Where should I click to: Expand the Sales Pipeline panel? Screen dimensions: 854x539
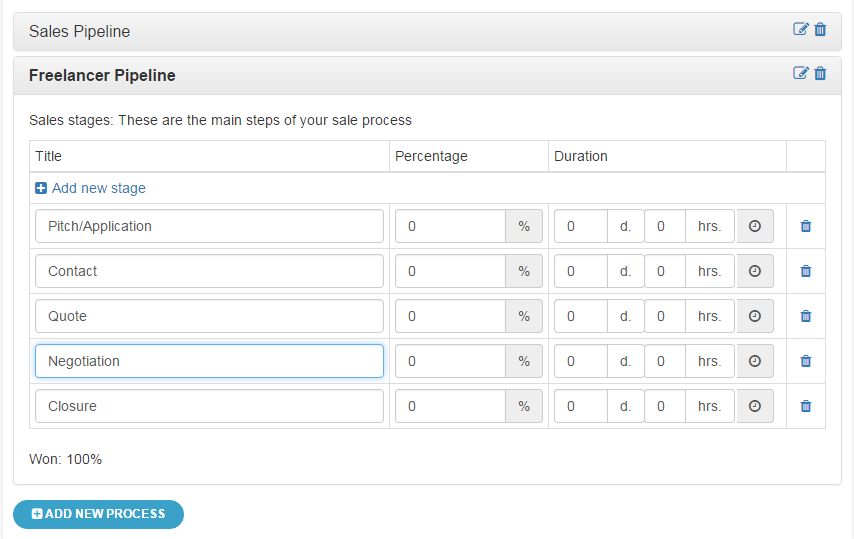[x=80, y=32]
